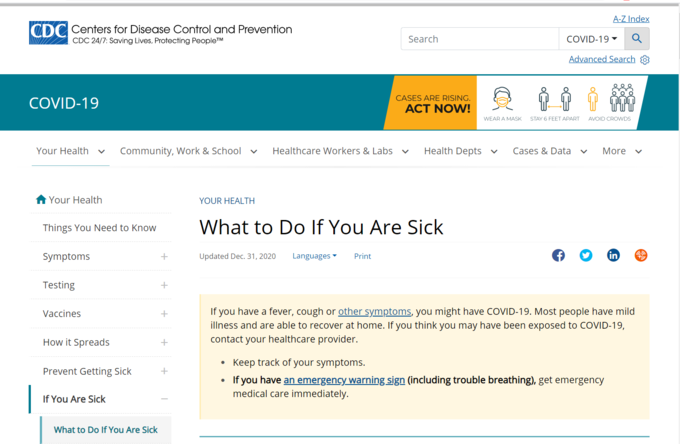The image size is (680, 444).
Task: Share page on Facebook
Action: [558, 255]
